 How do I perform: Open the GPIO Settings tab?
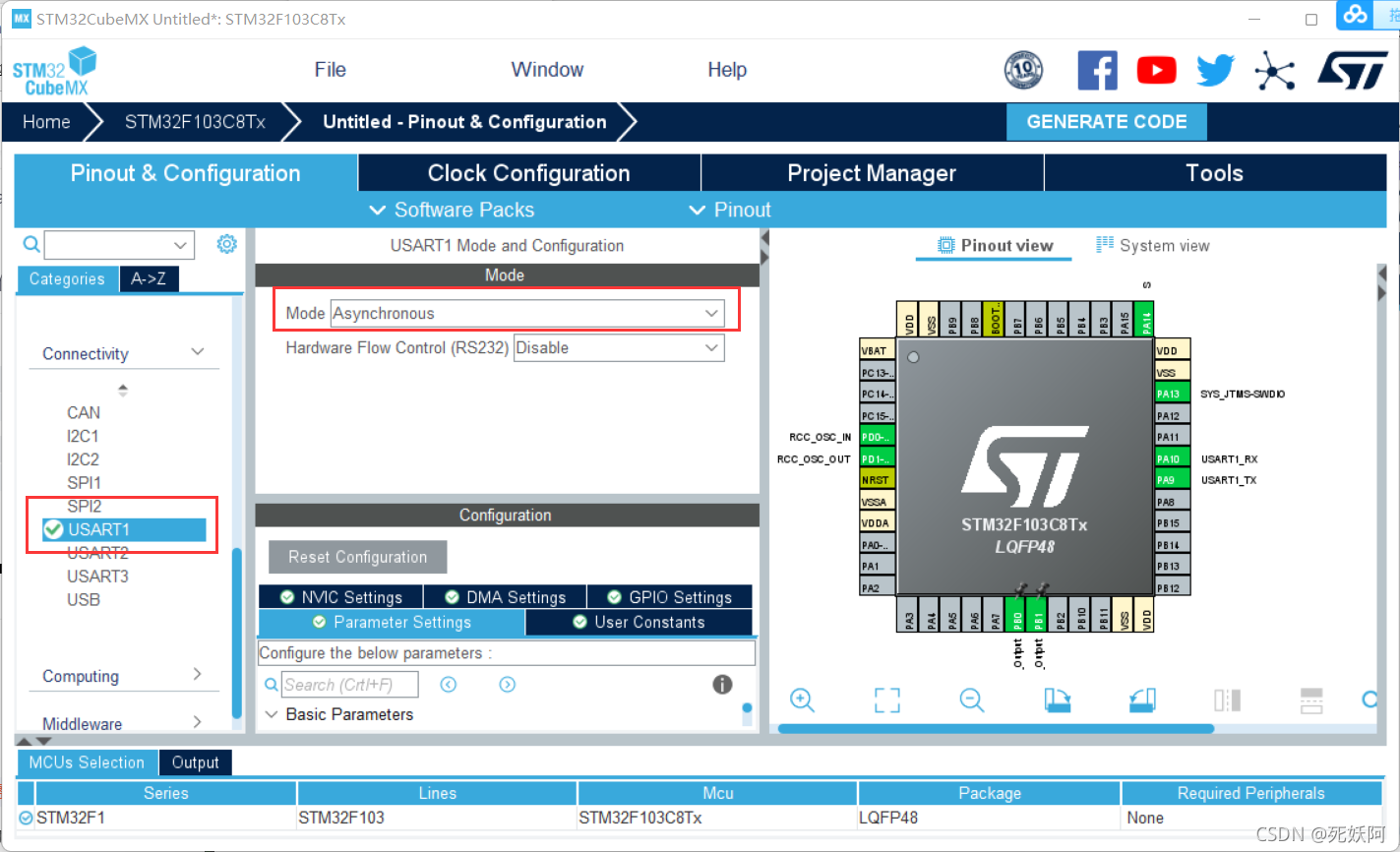click(x=670, y=597)
